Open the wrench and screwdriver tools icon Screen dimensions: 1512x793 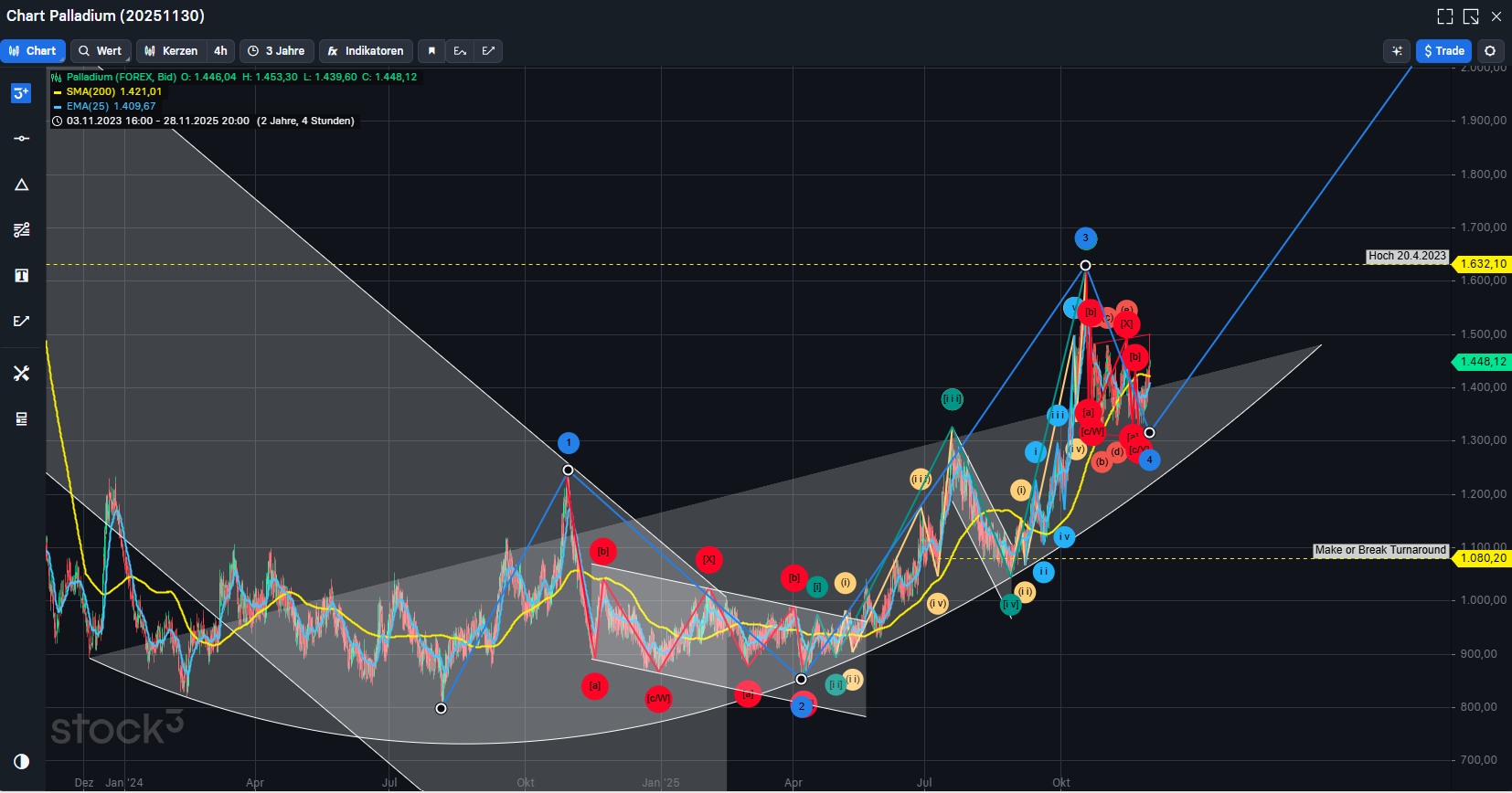tap(22, 374)
